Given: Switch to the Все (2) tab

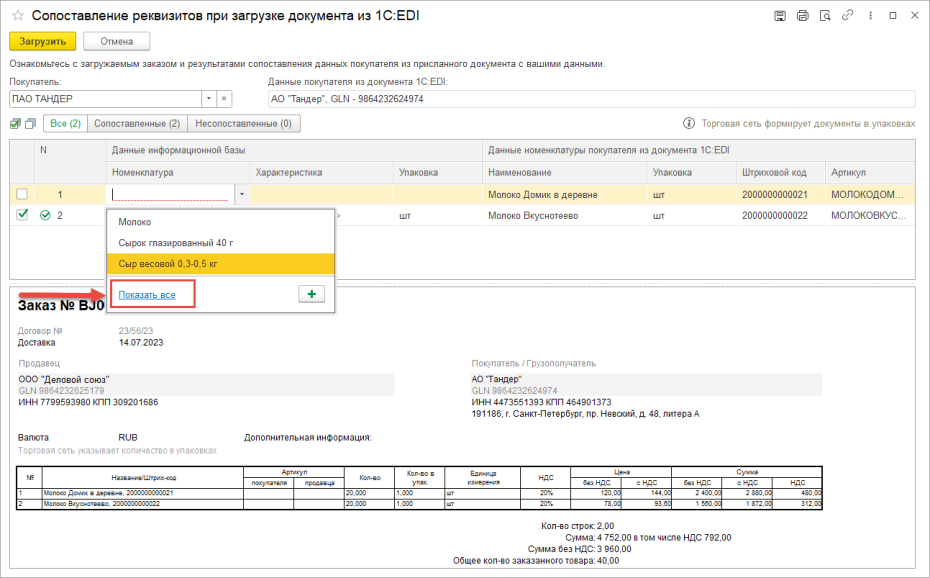Looking at the screenshot, I should click(65, 123).
